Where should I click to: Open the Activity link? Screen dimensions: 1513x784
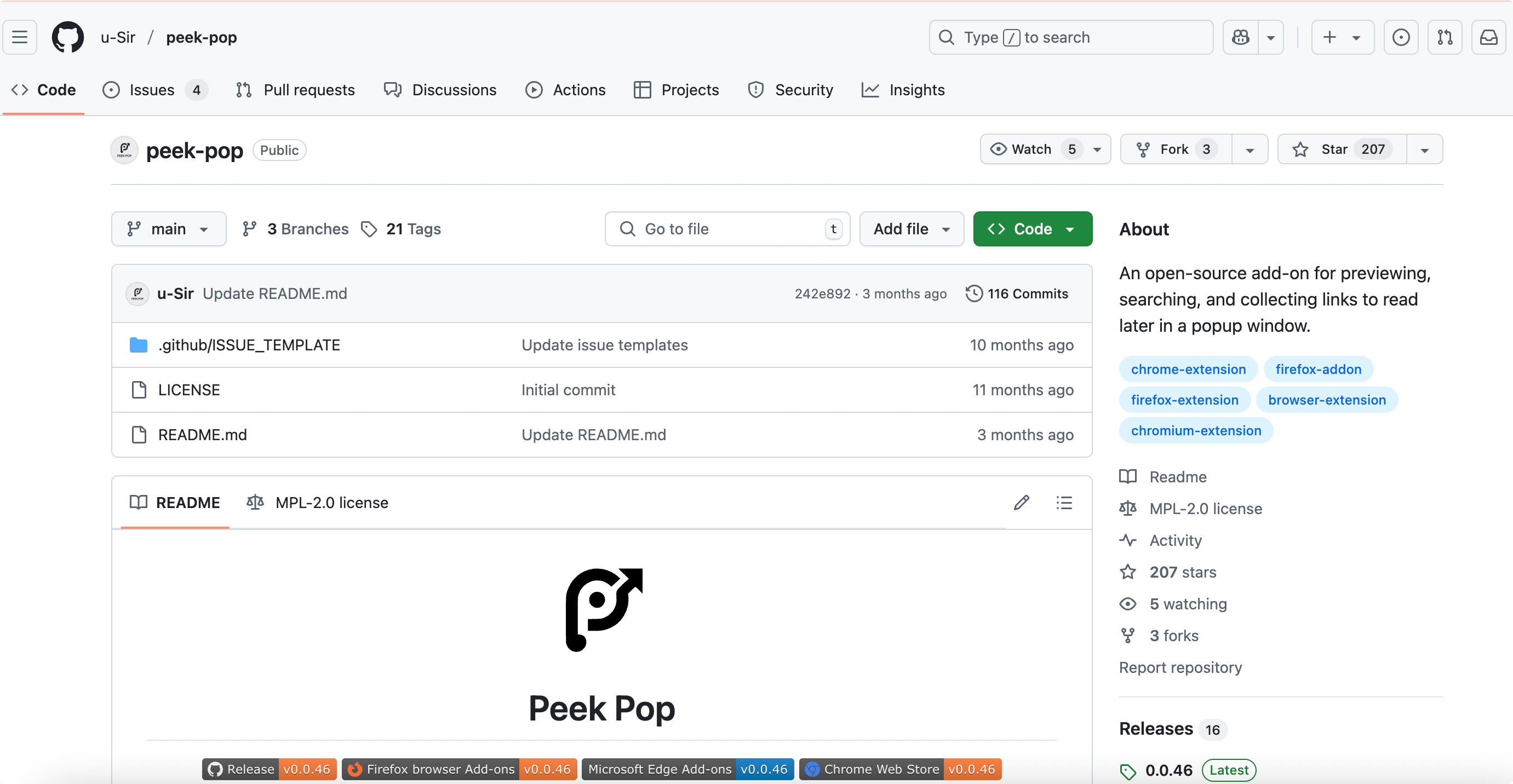(x=1161, y=540)
